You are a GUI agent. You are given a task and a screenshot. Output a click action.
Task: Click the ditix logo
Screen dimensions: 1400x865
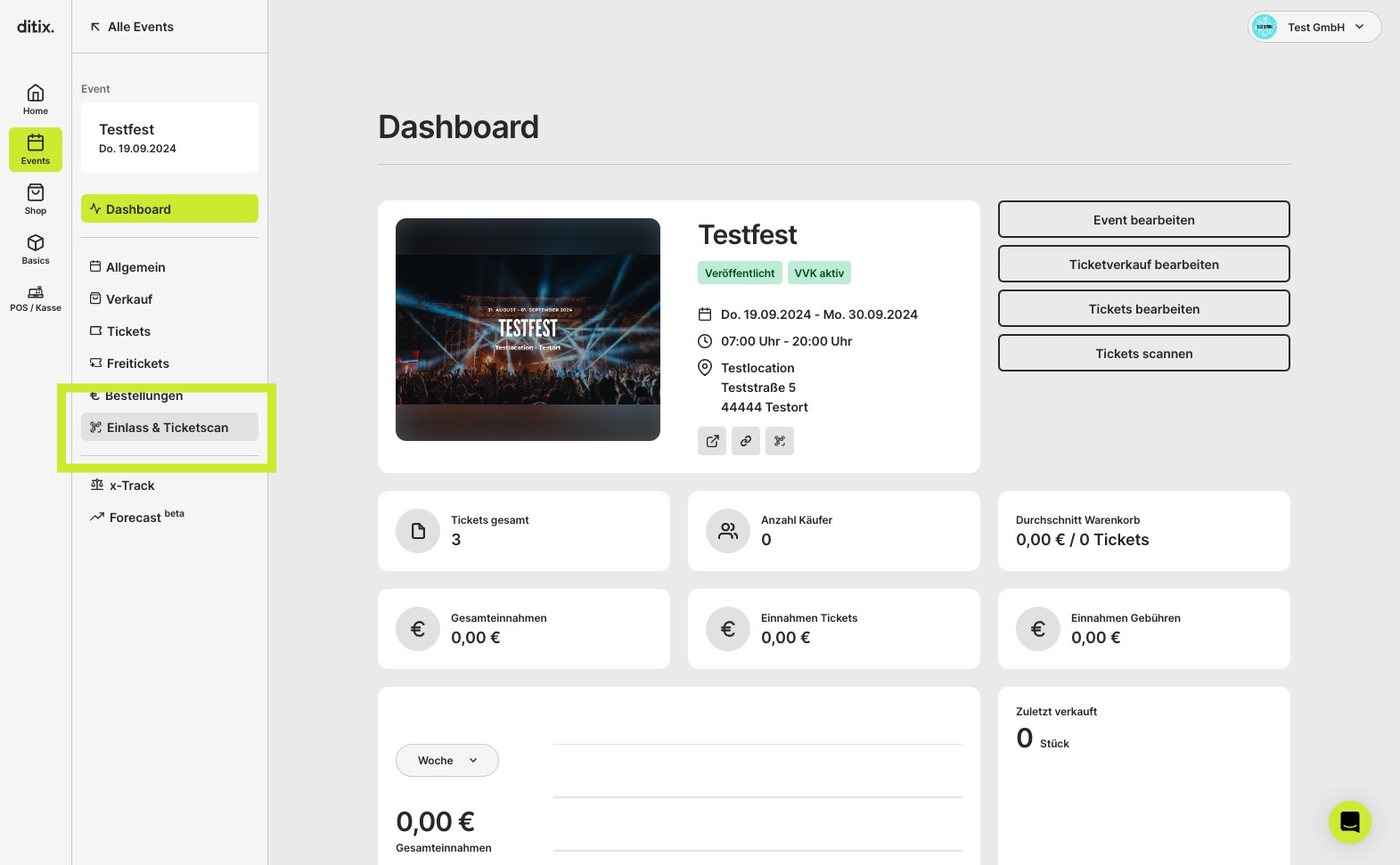pyautogui.click(x=36, y=27)
